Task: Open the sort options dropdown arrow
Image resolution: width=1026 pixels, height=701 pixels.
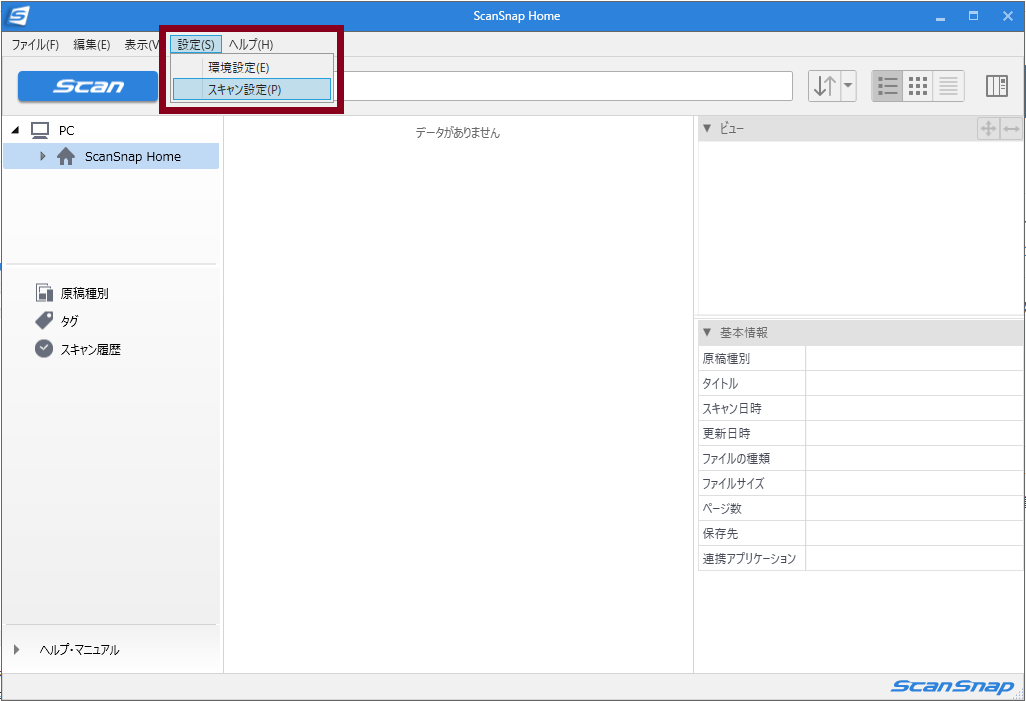Action: click(849, 86)
